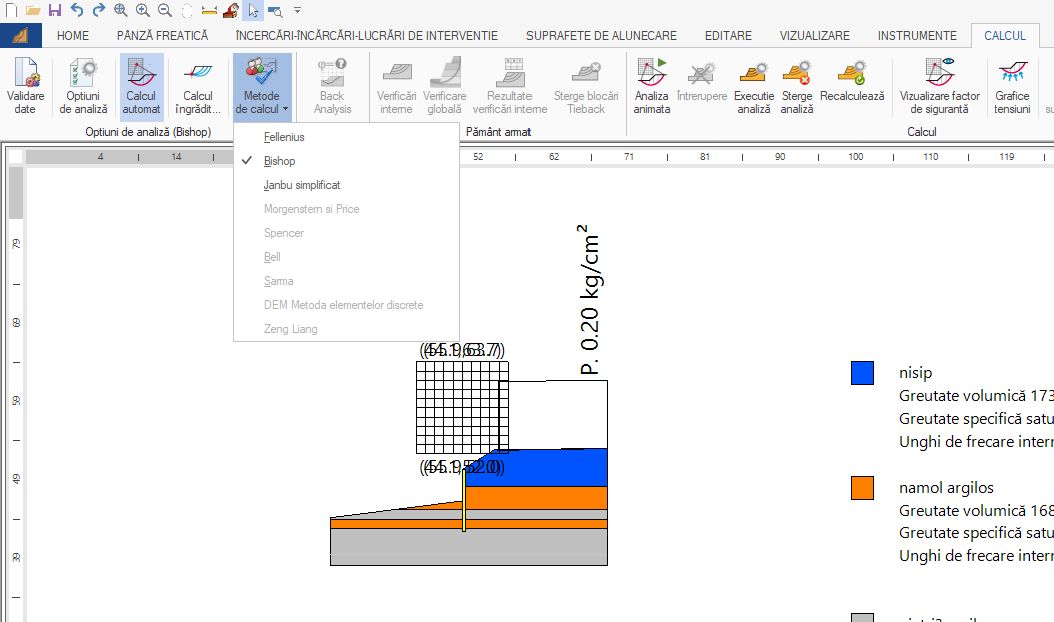Choose Fellenius calculation method
Viewport: 1054px width, 622px height.
pyautogui.click(x=284, y=137)
